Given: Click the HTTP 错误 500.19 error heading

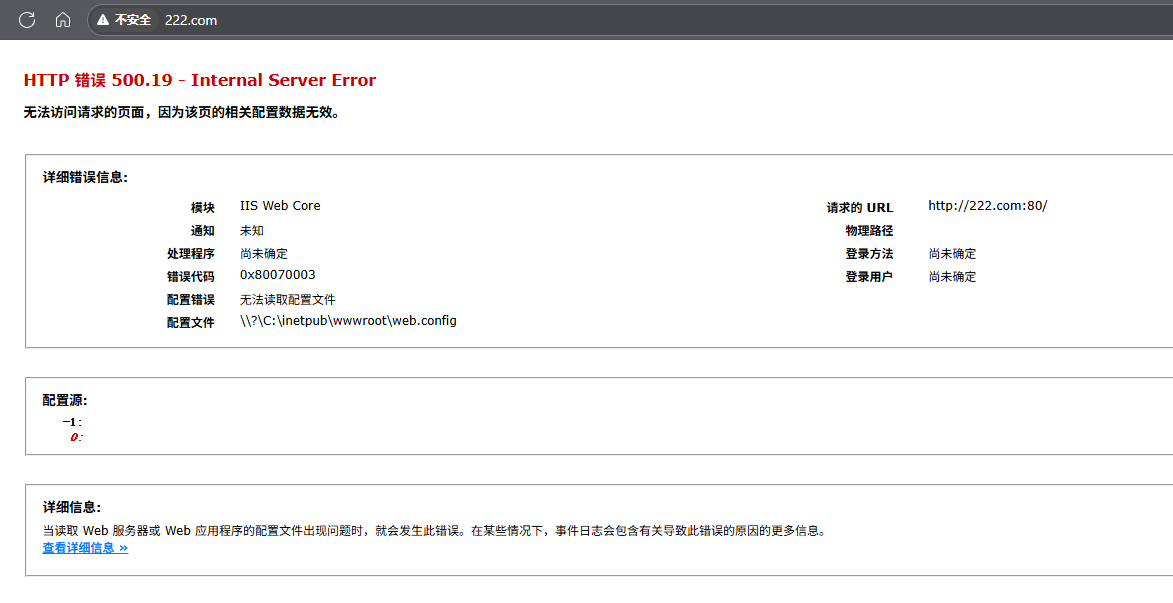Looking at the screenshot, I should tap(200, 80).
